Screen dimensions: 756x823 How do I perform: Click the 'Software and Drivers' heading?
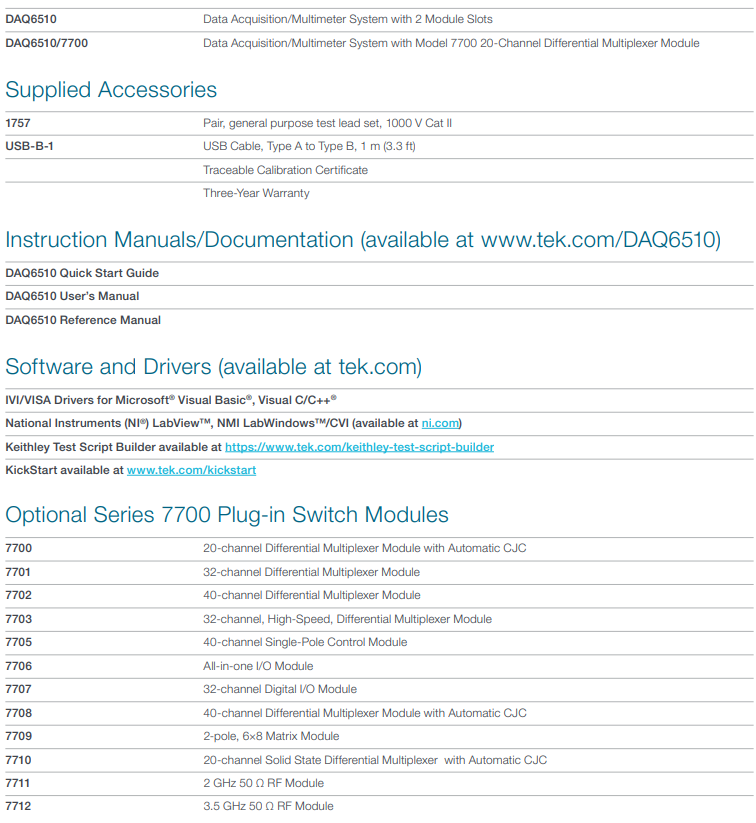click(x=214, y=367)
